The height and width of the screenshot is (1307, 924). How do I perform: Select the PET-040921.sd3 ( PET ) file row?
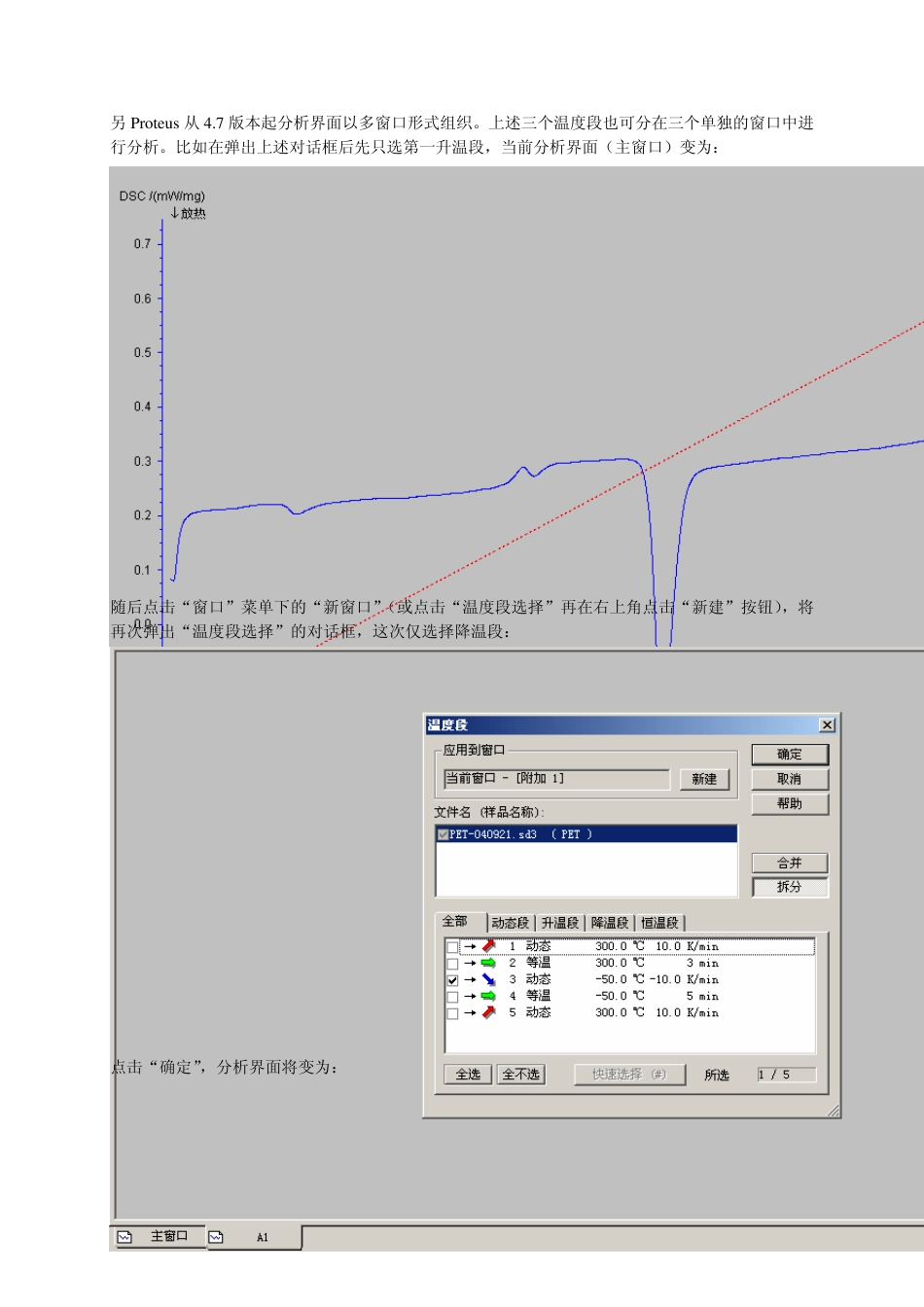point(586,834)
